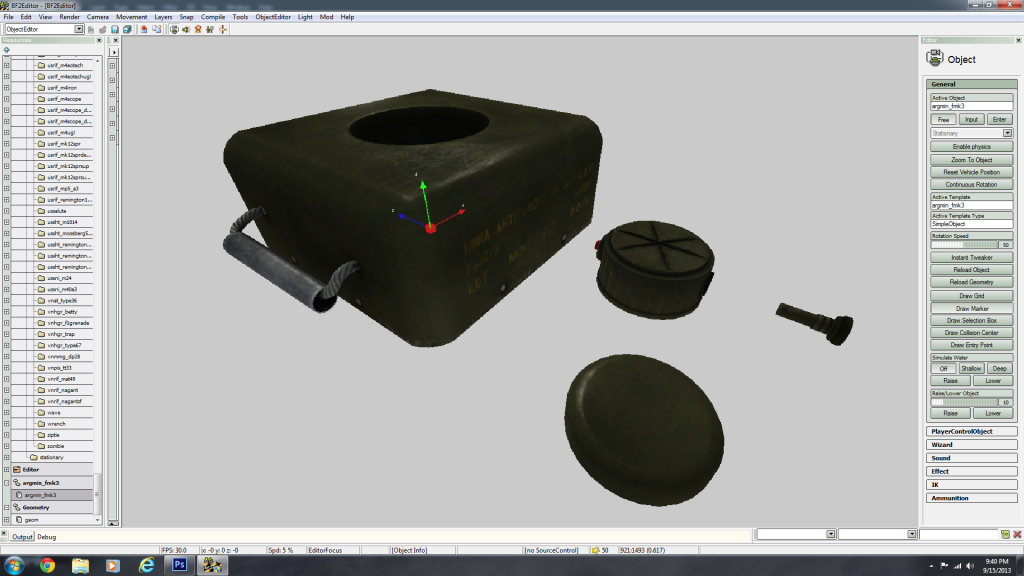
Task: Switch to the Debug tab
Action: coord(47,537)
